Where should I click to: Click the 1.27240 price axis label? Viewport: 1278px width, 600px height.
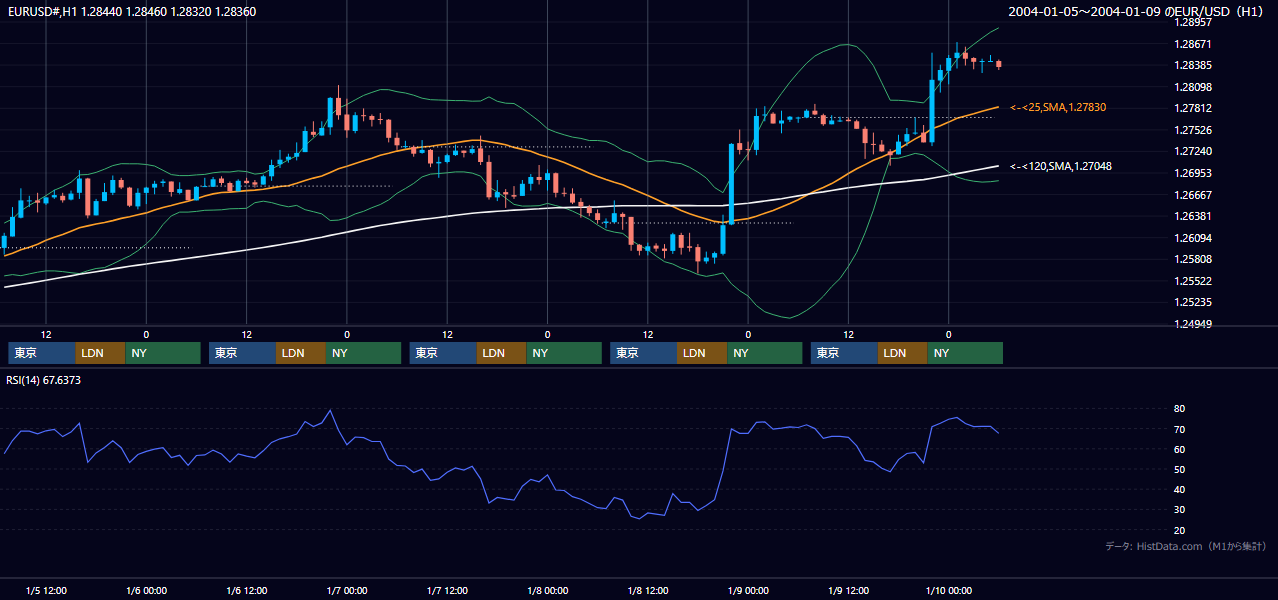[1193, 151]
